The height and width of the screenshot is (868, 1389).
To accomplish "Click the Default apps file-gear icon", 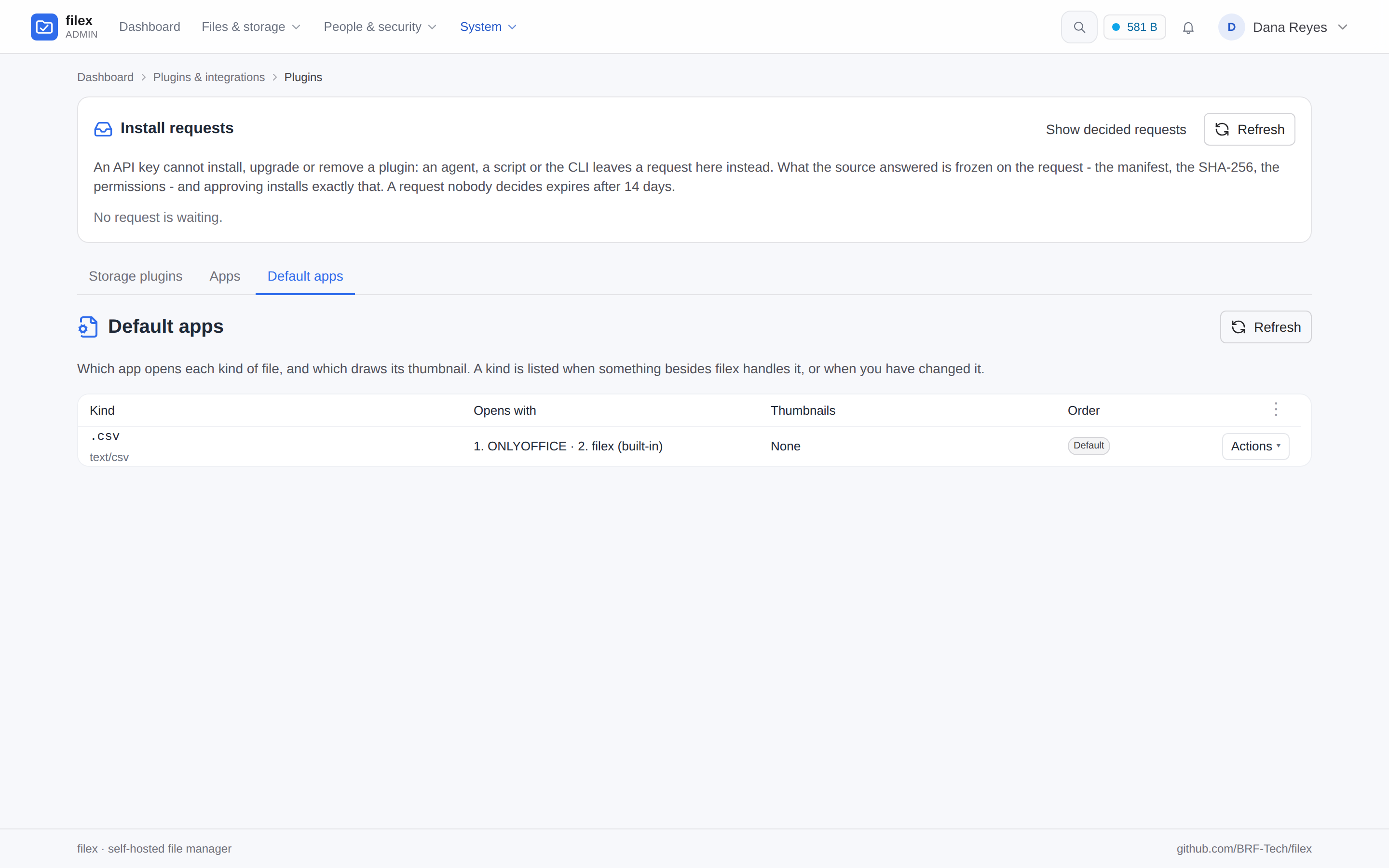I will click(x=88, y=326).
